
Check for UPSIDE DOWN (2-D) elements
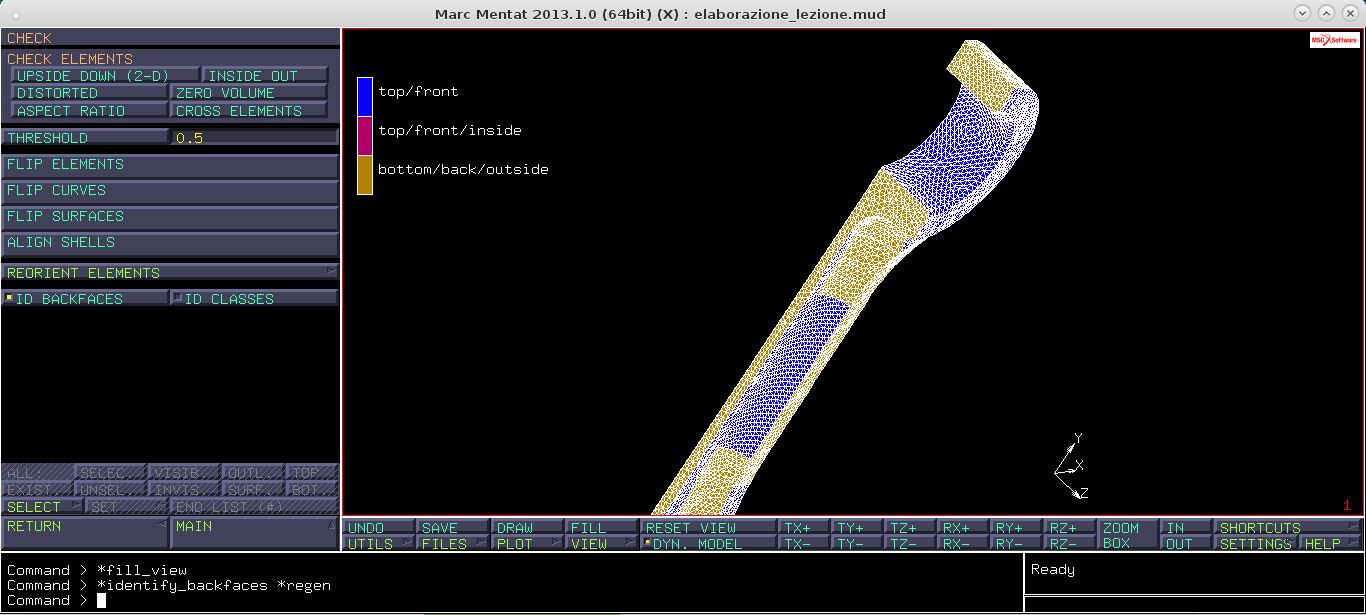(x=104, y=76)
